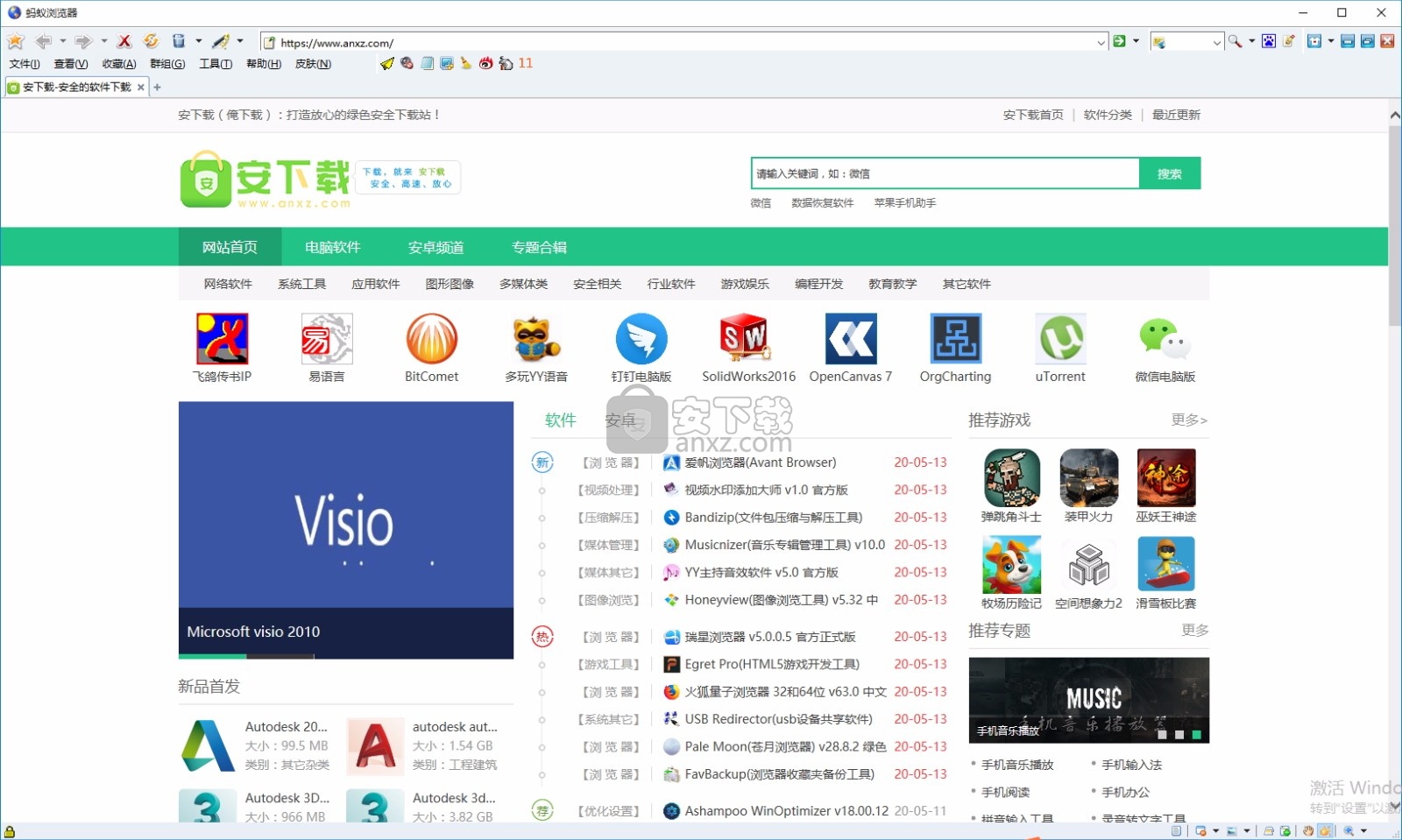Click the keyword search input field

[x=945, y=173]
